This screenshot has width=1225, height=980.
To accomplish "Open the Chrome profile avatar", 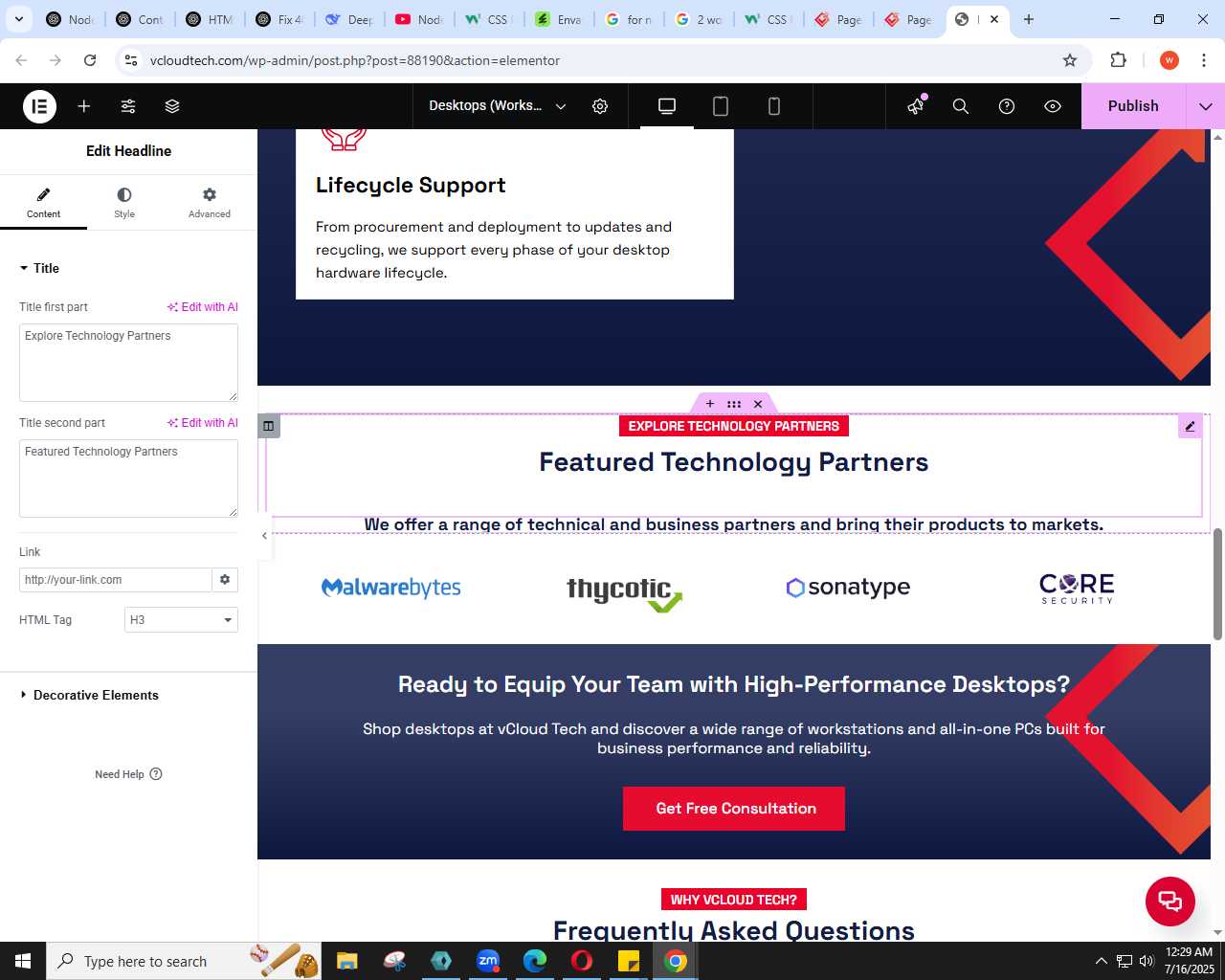I will tap(1169, 60).
